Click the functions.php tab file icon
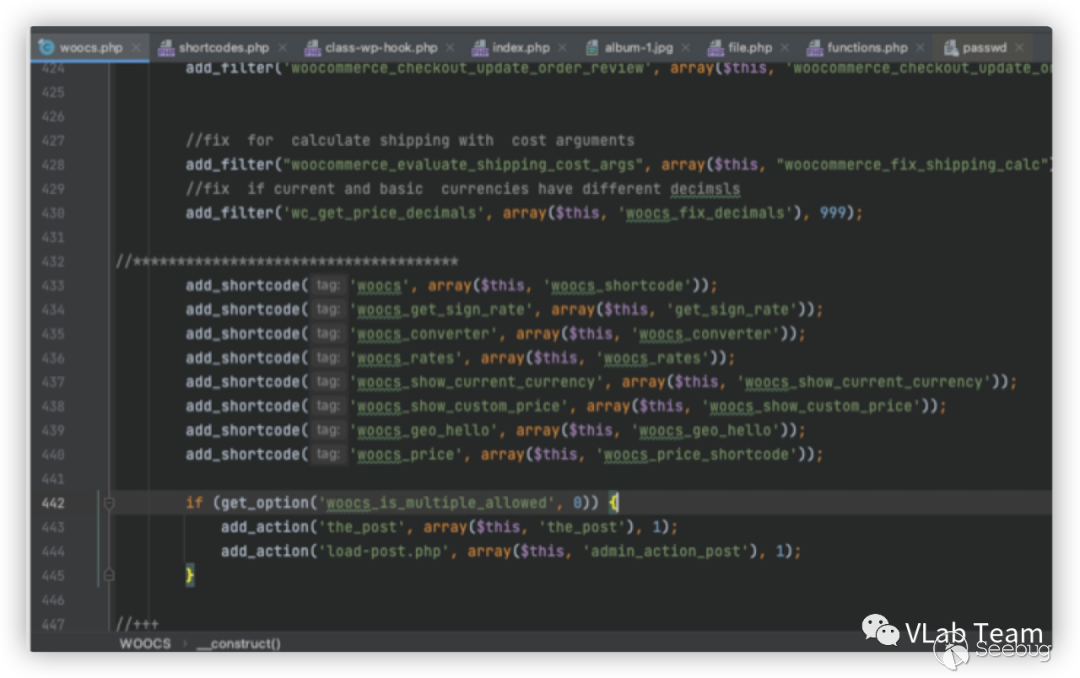 814,47
